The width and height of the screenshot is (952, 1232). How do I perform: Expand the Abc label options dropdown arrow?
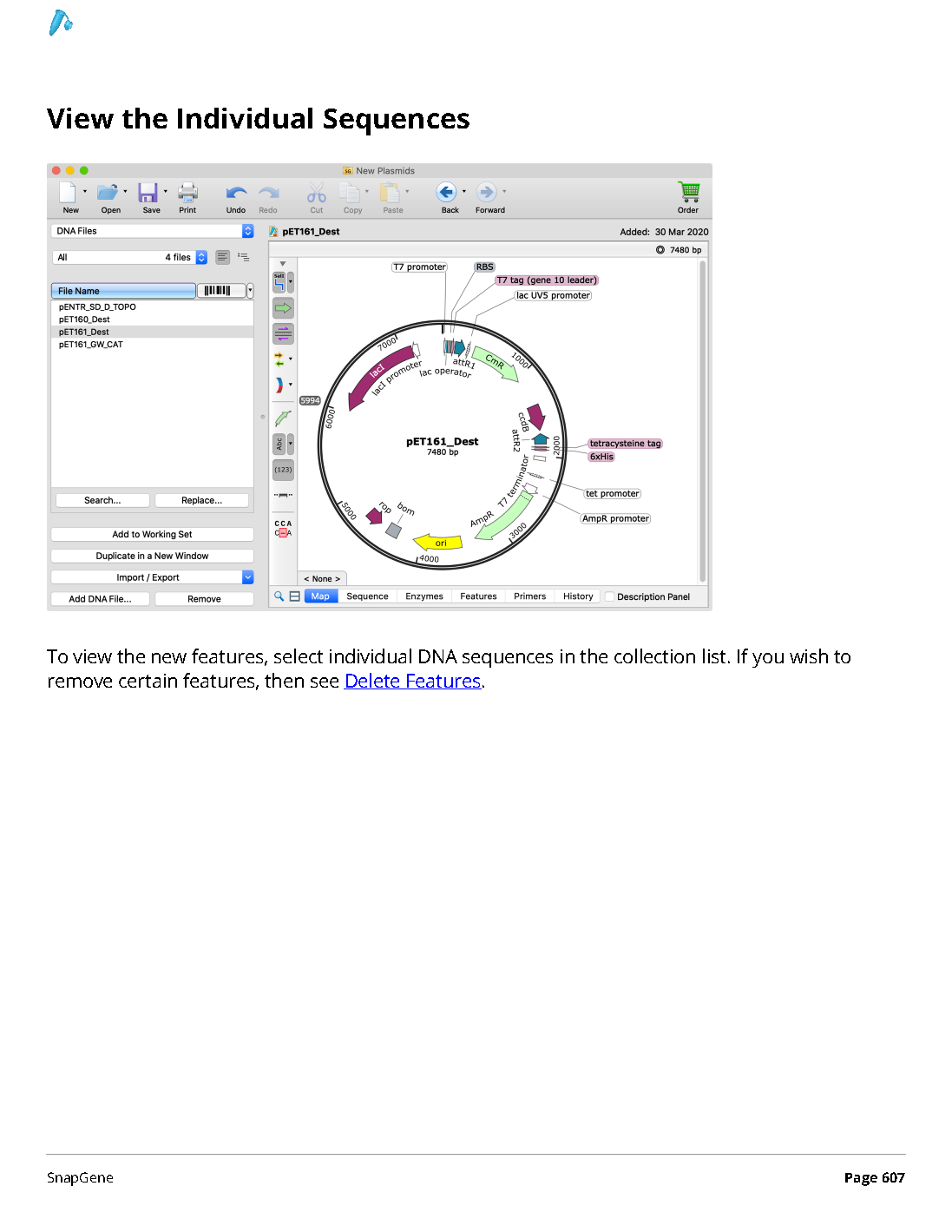coord(291,444)
